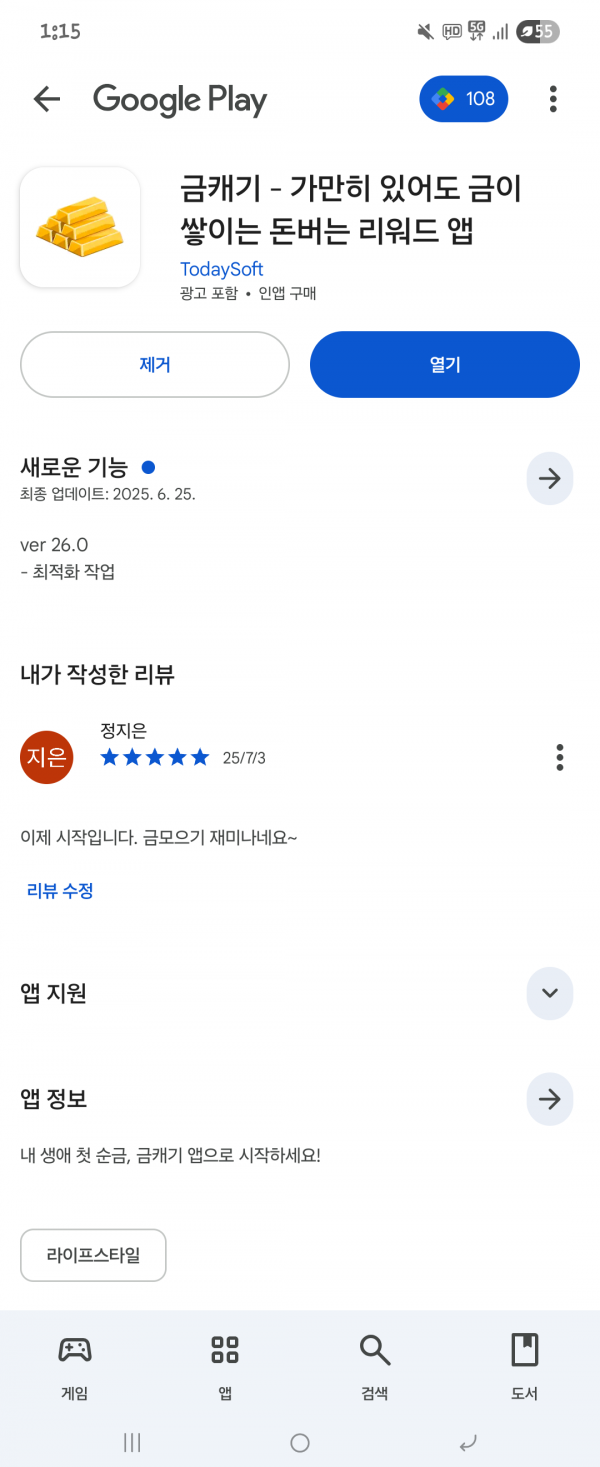Viewport: 600px width, 1467px height.
Task: Open review options three-dot menu
Action: click(560, 757)
